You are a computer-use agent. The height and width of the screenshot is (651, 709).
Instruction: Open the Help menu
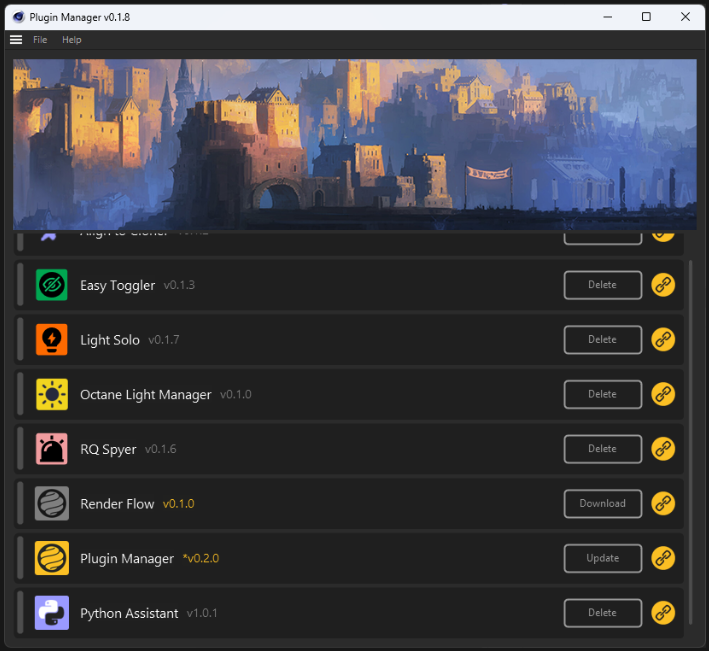click(x=71, y=40)
